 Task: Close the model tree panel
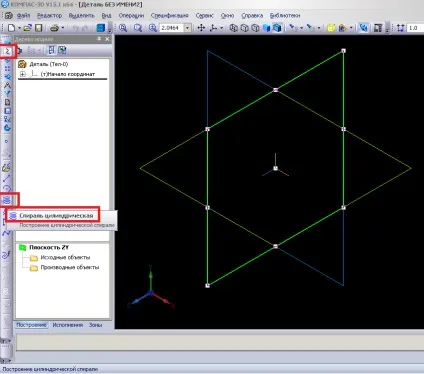[107, 39]
